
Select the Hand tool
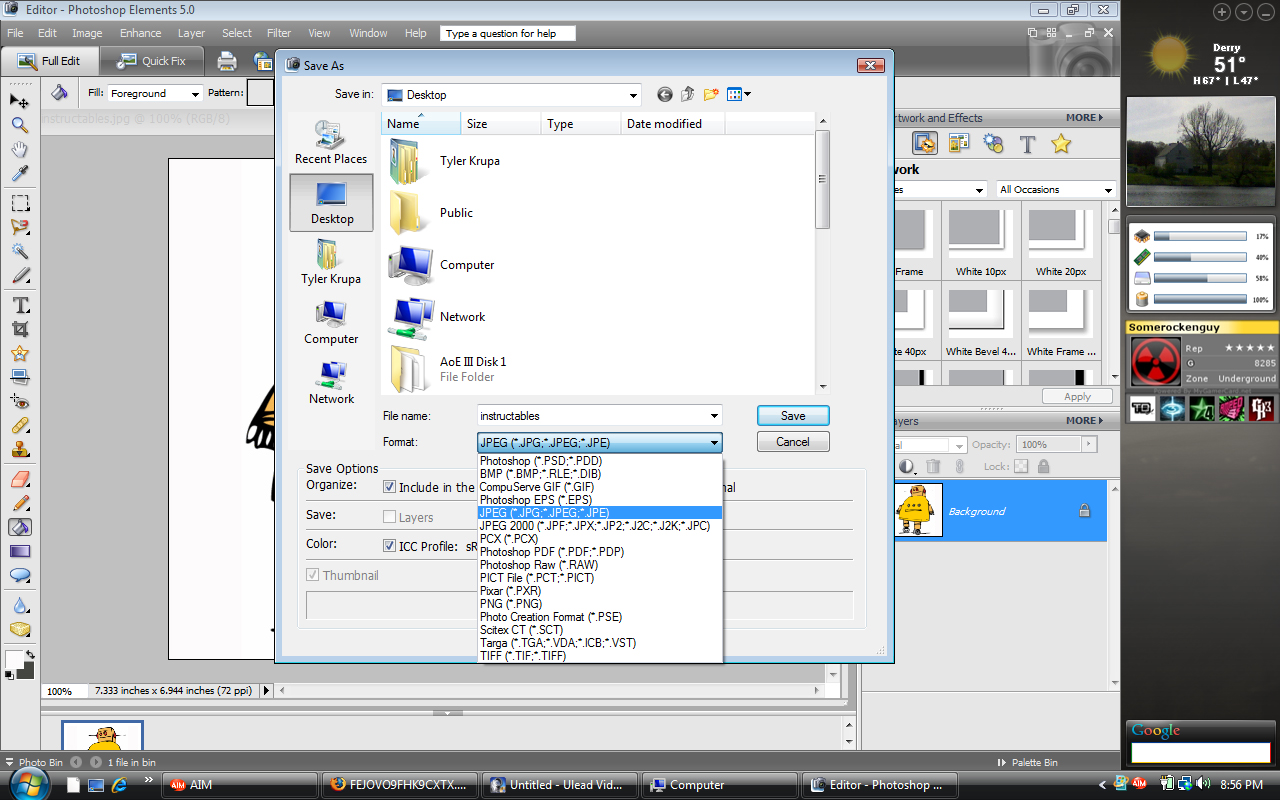point(19,150)
